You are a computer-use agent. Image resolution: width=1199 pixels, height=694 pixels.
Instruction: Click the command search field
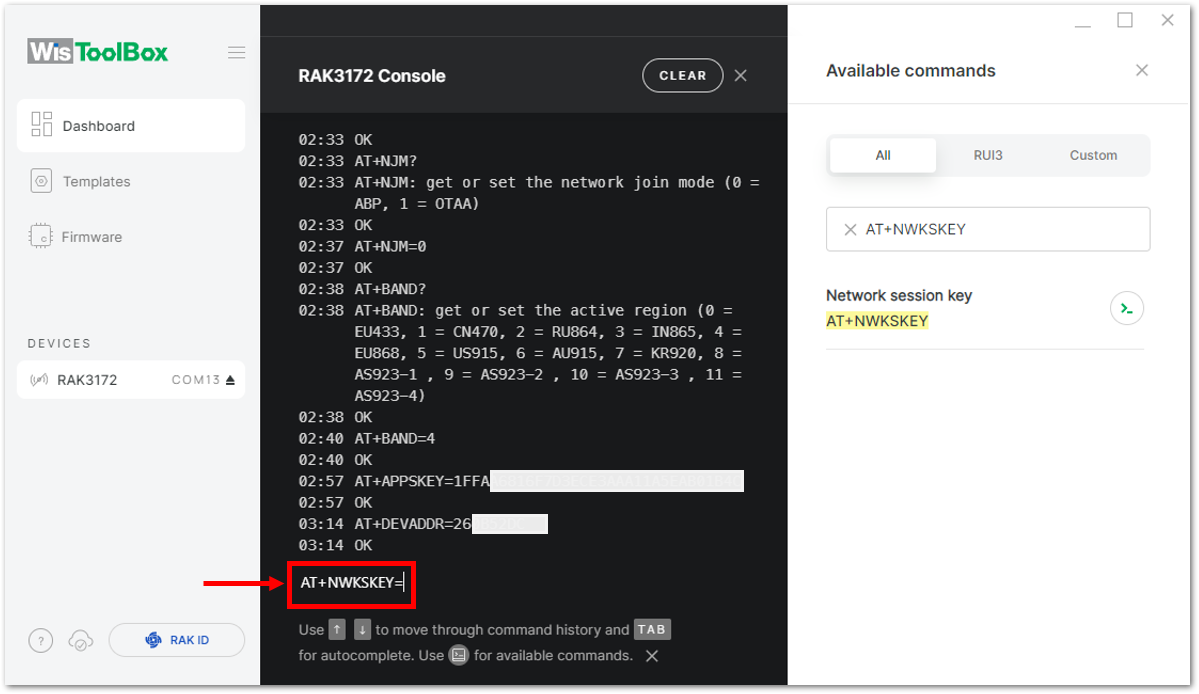tap(987, 229)
